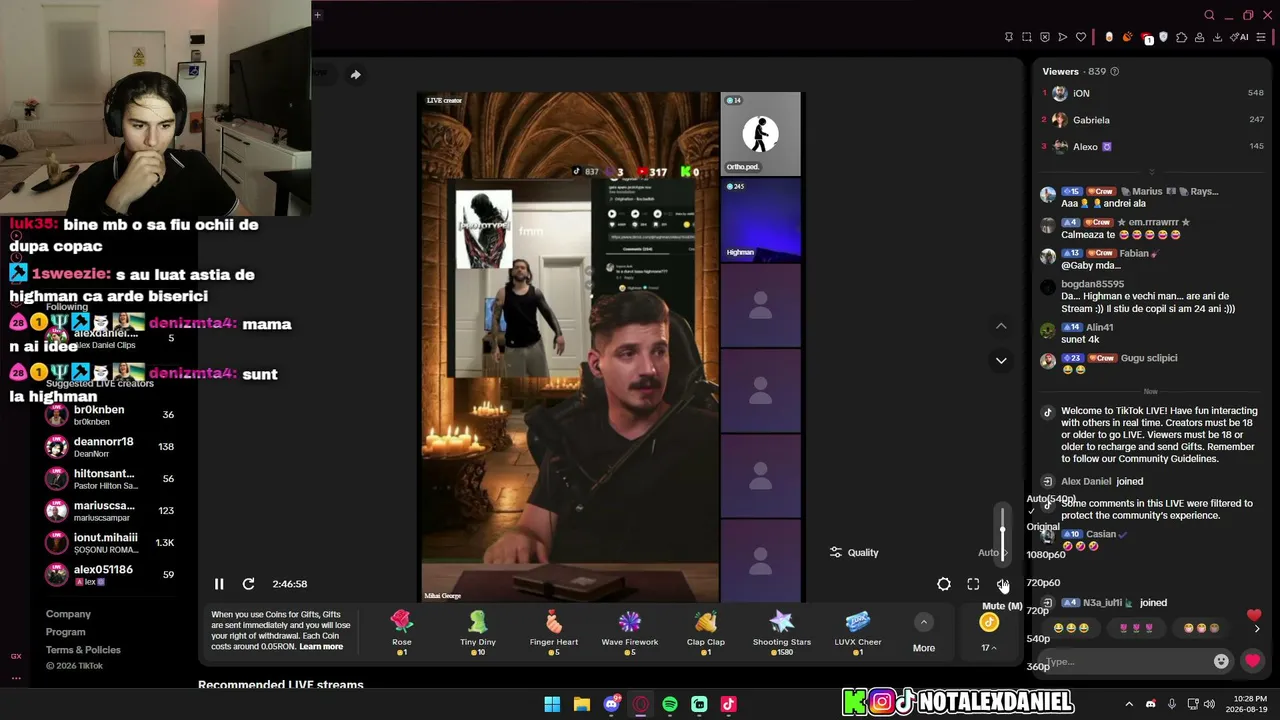
Task: Send a Tiny Diny gift
Action: (x=478, y=632)
